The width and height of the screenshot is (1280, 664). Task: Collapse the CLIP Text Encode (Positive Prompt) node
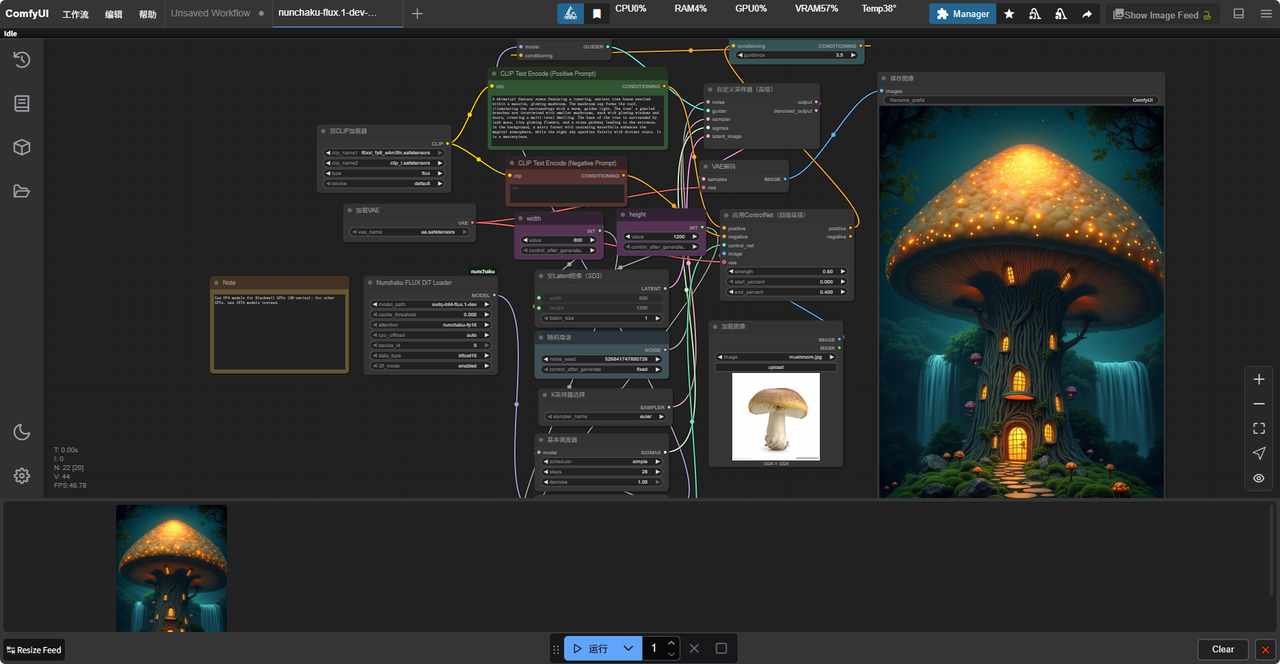coord(494,73)
